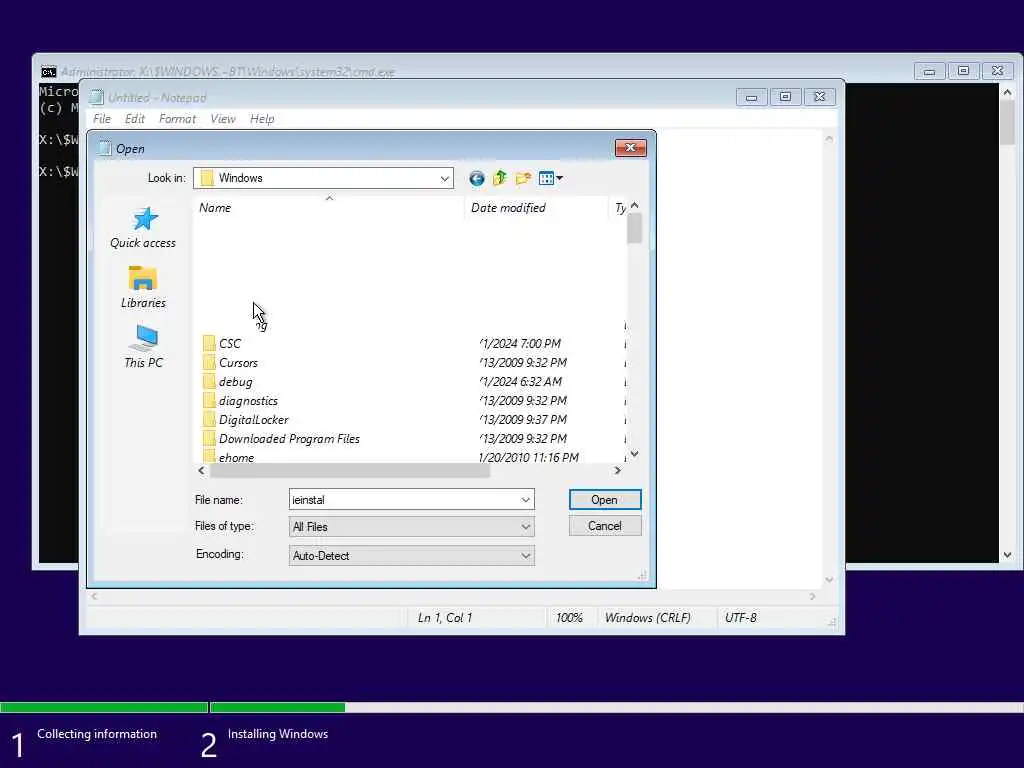The height and width of the screenshot is (768, 1024).
Task: Click 'UTF-8' status bar entry
Action: (741, 618)
